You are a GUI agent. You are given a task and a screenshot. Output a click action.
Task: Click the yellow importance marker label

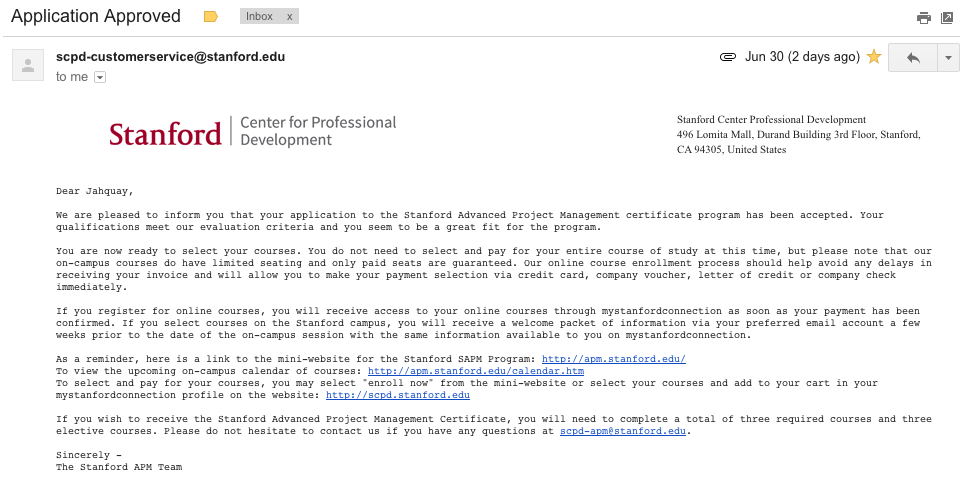click(x=211, y=17)
